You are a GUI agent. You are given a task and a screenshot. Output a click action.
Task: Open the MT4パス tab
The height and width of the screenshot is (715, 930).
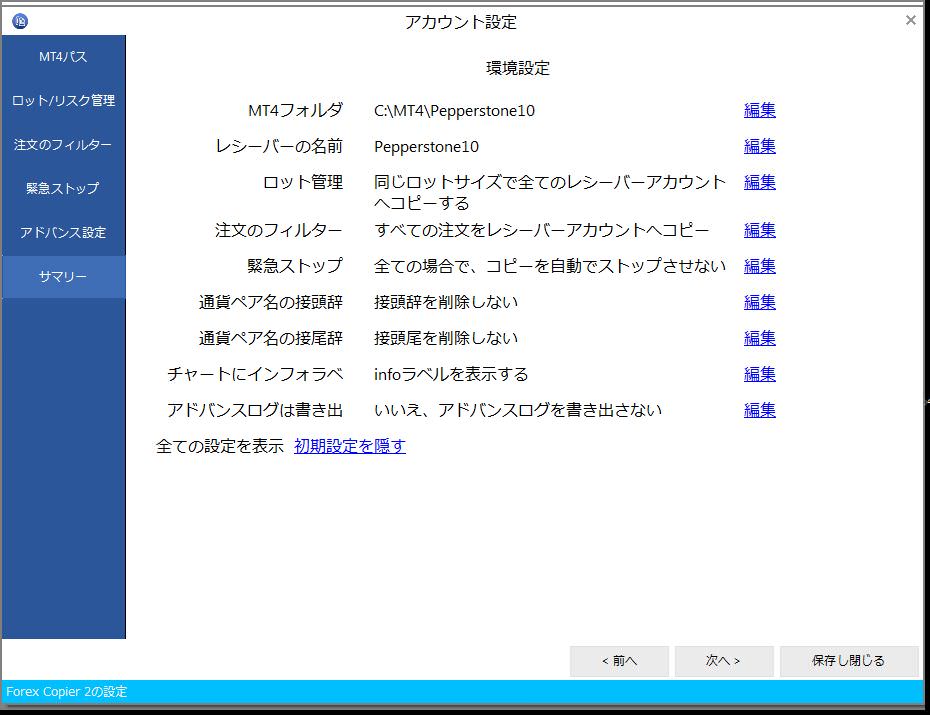pyautogui.click(x=63, y=57)
